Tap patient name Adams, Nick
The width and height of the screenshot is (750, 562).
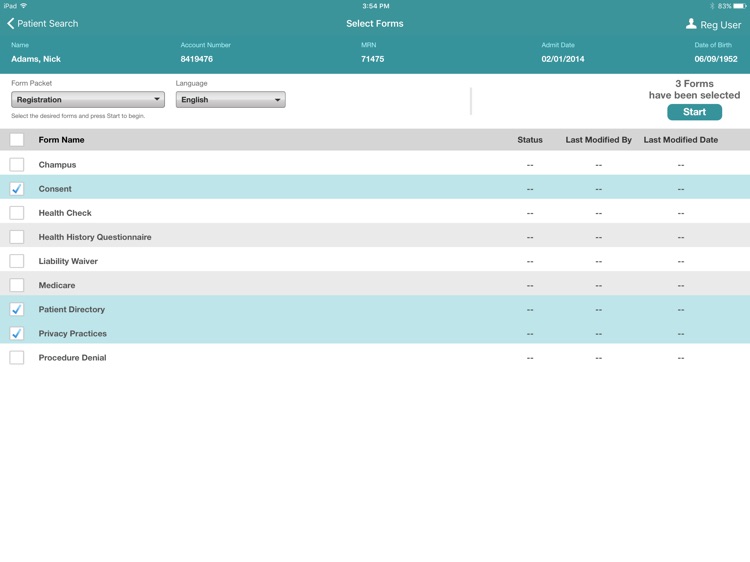36,59
